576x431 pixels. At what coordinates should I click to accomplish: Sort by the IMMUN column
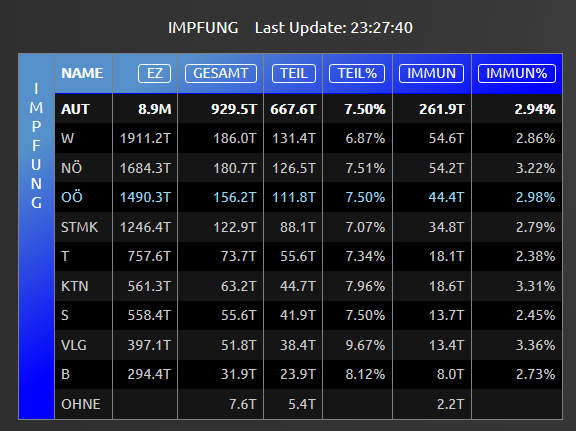coord(431,73)
